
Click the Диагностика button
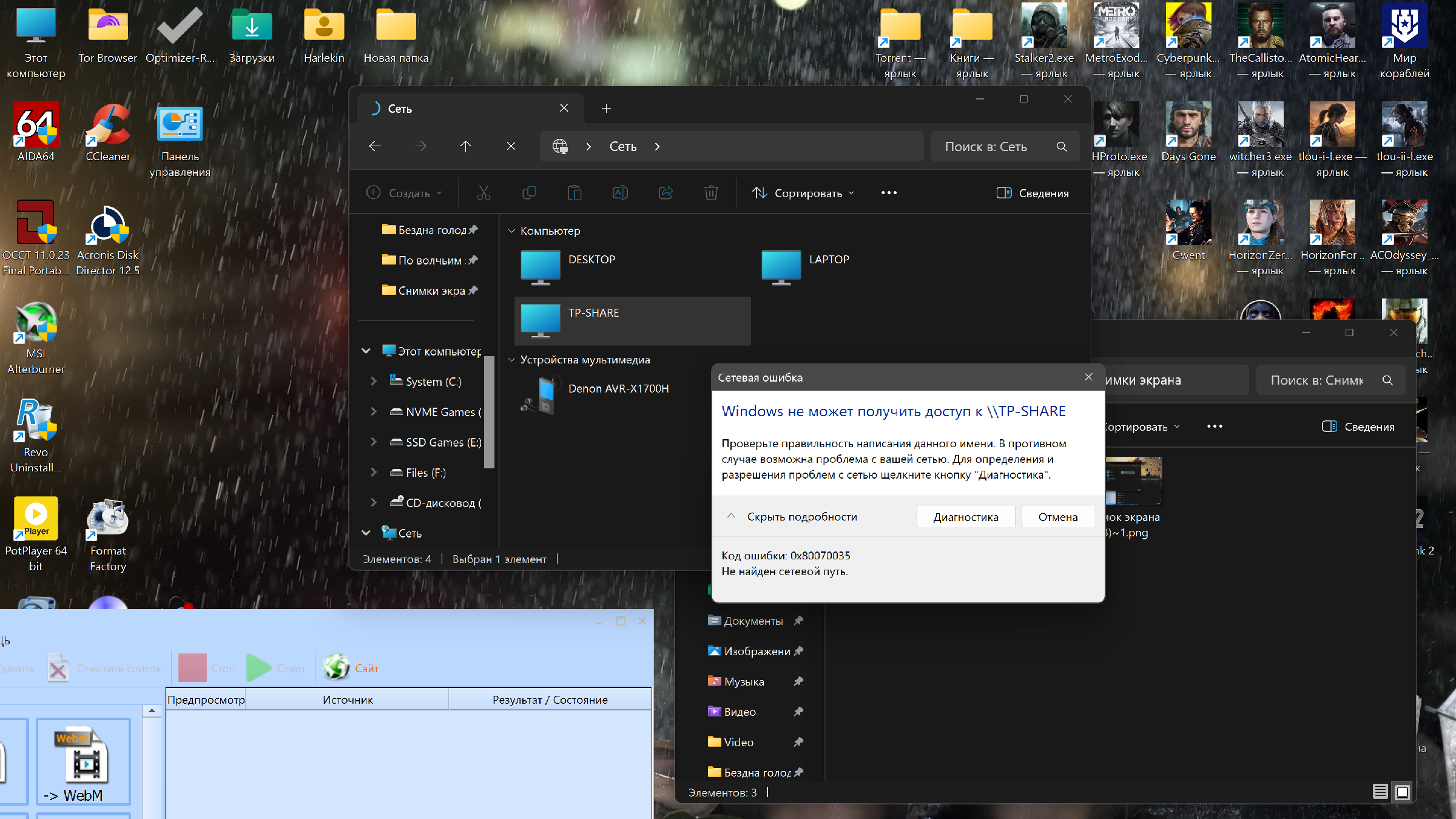(966, 517)
